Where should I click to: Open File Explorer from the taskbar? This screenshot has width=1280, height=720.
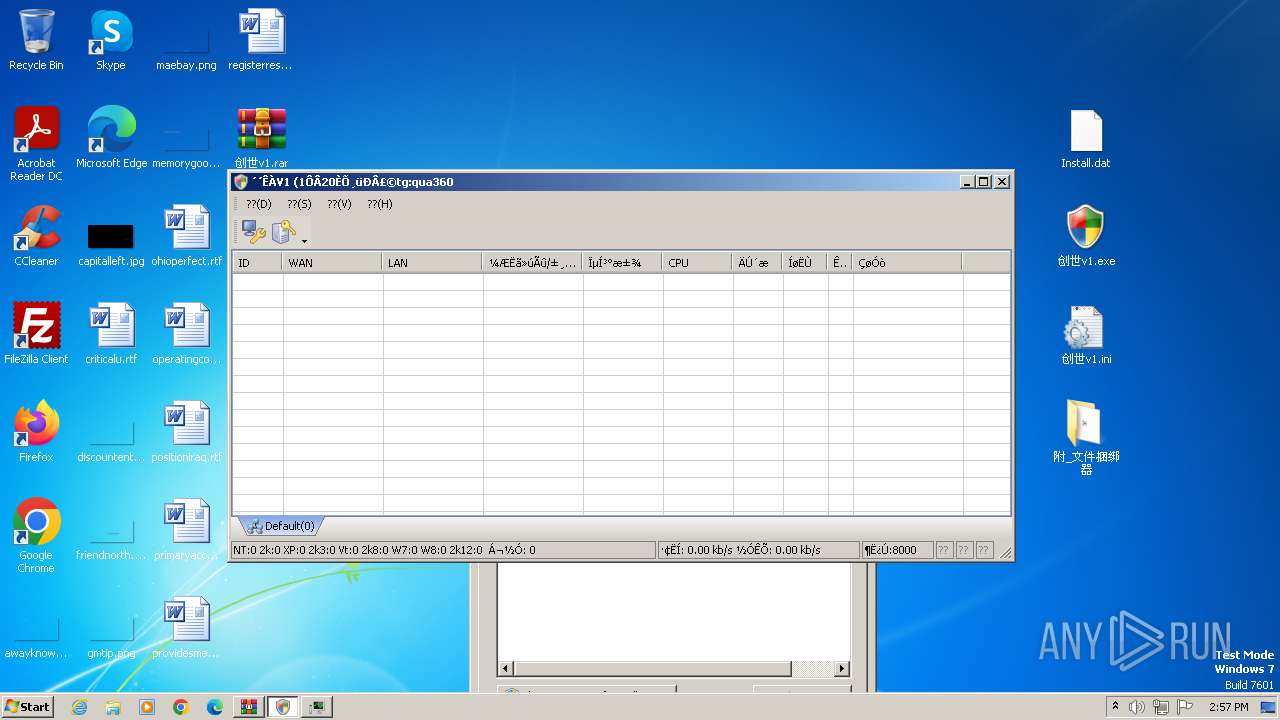pyautogui.click(x=113, y=707)
